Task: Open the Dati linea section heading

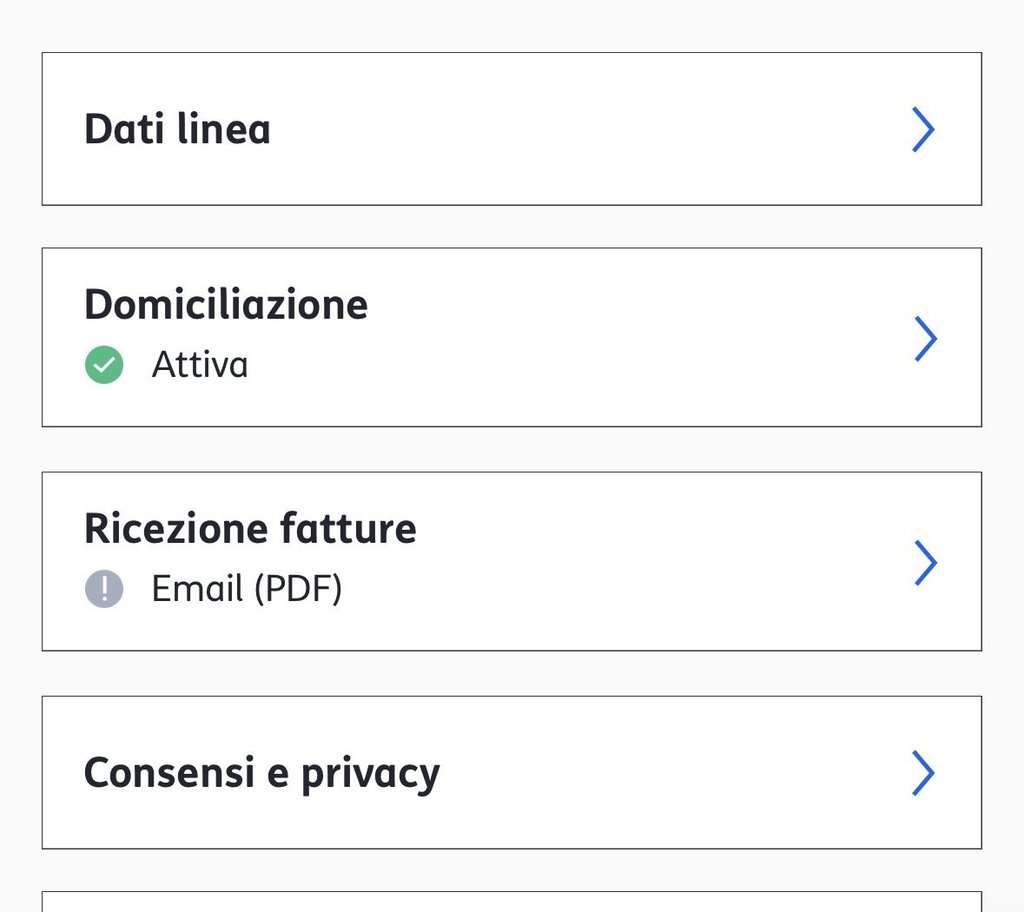Action: pos(177,130)
